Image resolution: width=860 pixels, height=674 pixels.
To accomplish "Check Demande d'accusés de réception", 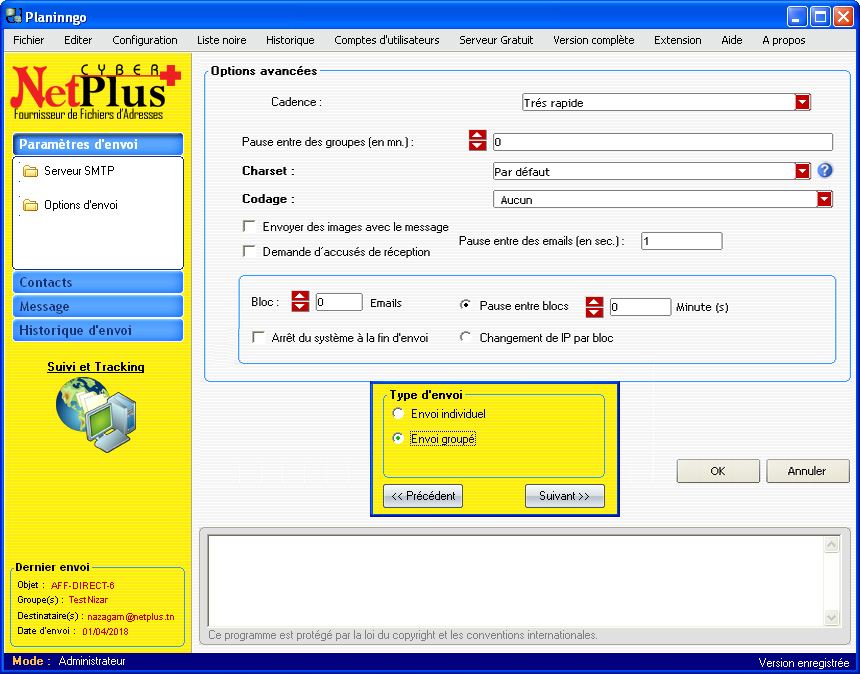I will tap(249, 251).
